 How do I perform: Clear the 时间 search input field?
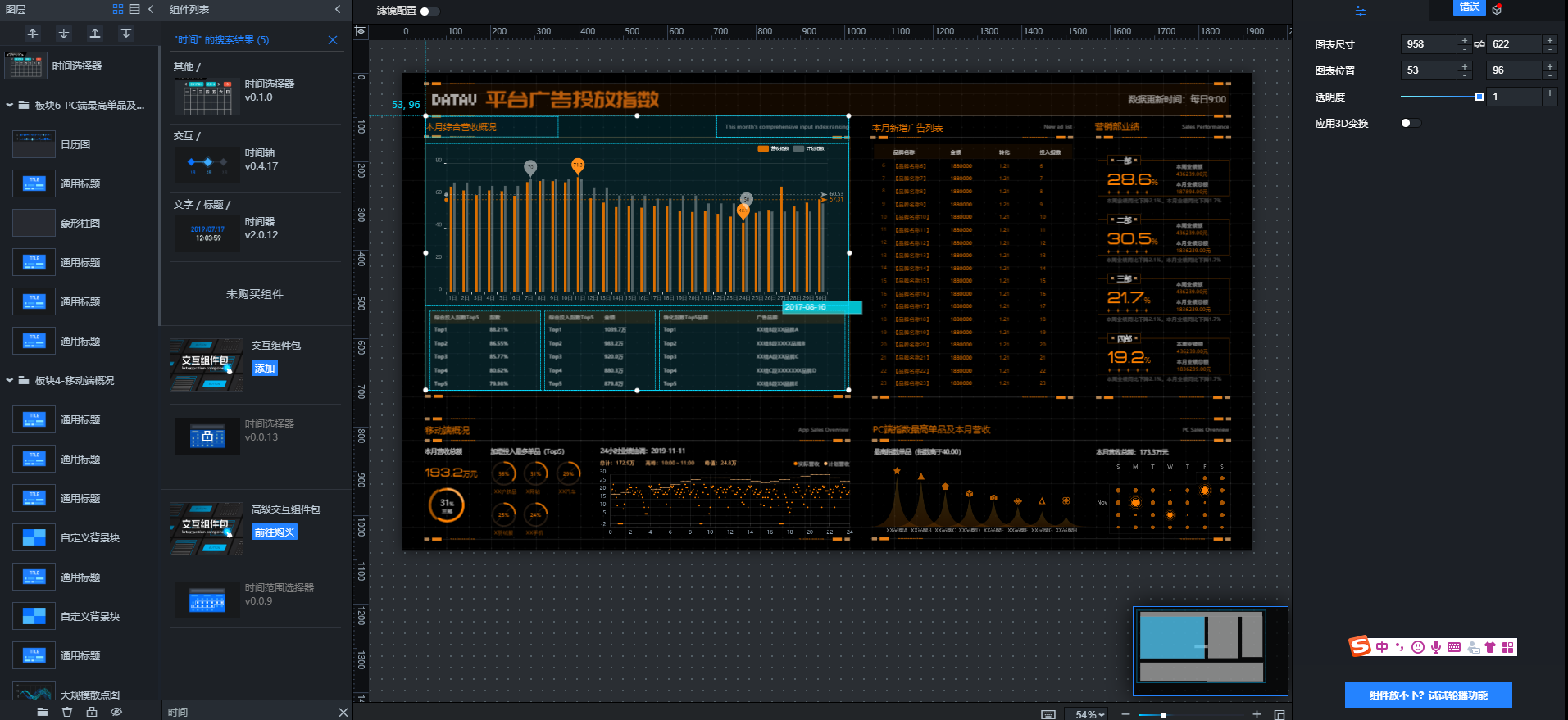(x=343, y=713)
